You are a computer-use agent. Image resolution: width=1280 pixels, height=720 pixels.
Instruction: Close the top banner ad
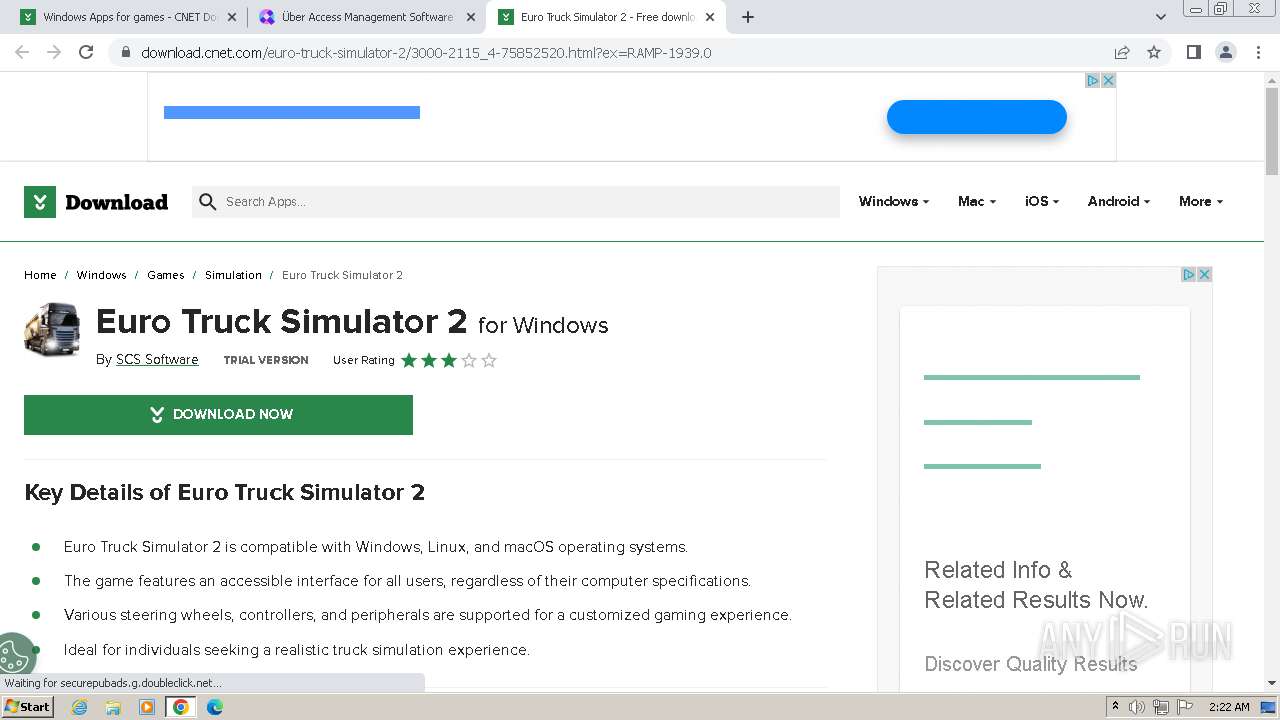pos(1108,80)
